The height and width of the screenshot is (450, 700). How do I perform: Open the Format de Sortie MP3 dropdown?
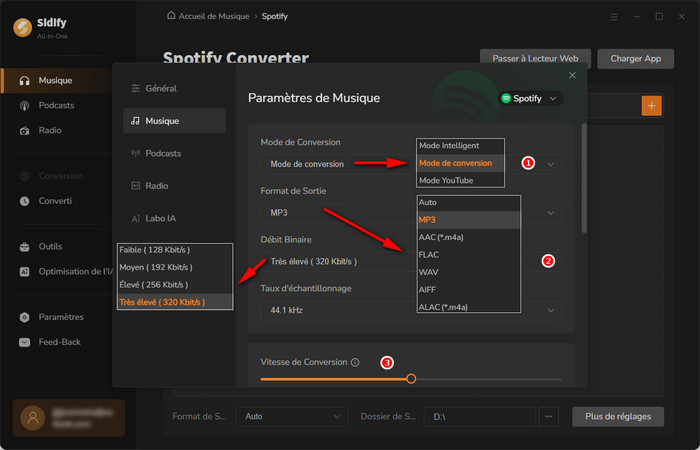(x=410, y=212)
